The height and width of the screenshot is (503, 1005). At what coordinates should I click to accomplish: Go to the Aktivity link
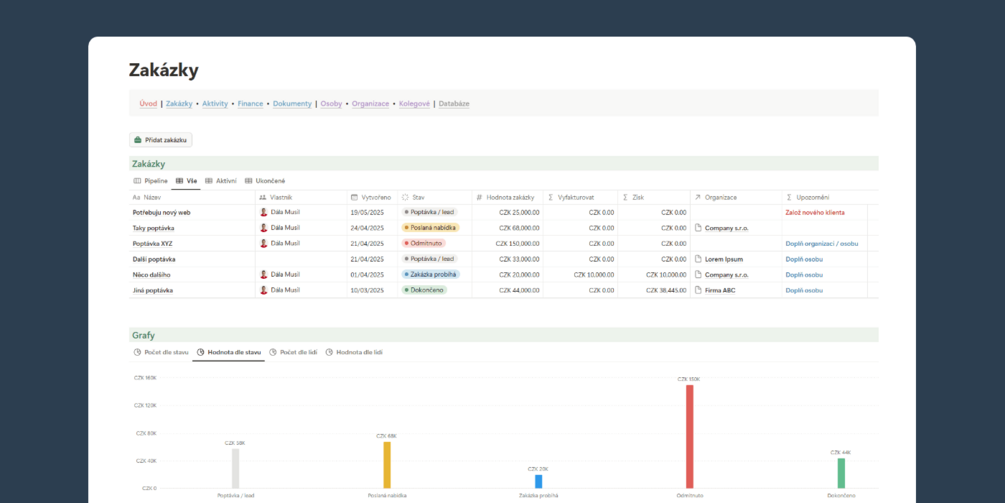(215, 104)
